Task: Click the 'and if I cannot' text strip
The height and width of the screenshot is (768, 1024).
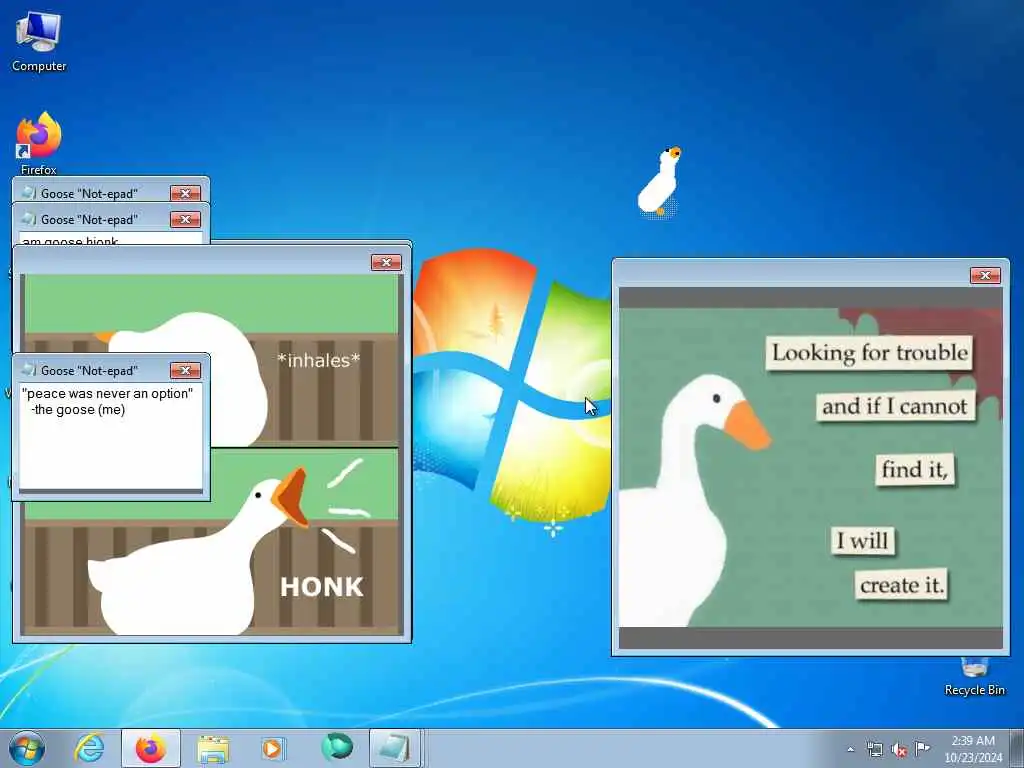Action: tap(895, 406)
